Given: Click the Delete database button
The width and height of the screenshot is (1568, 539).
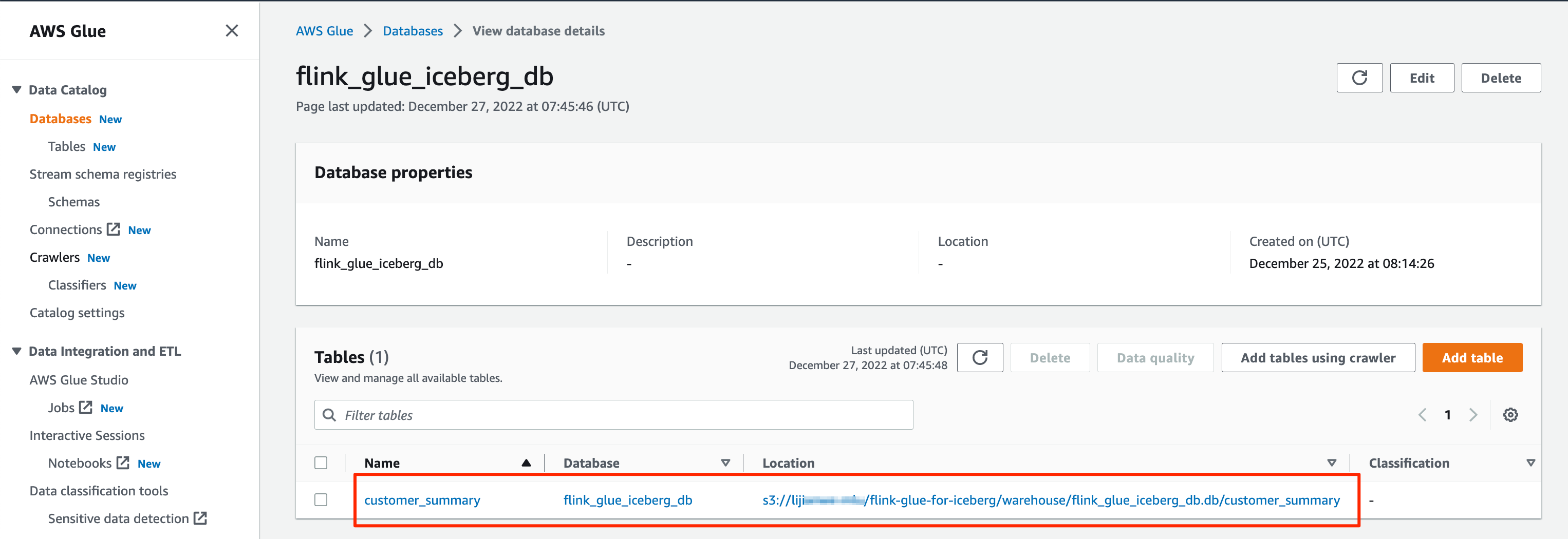Looking at the screenshot, I should (1501, 78).
